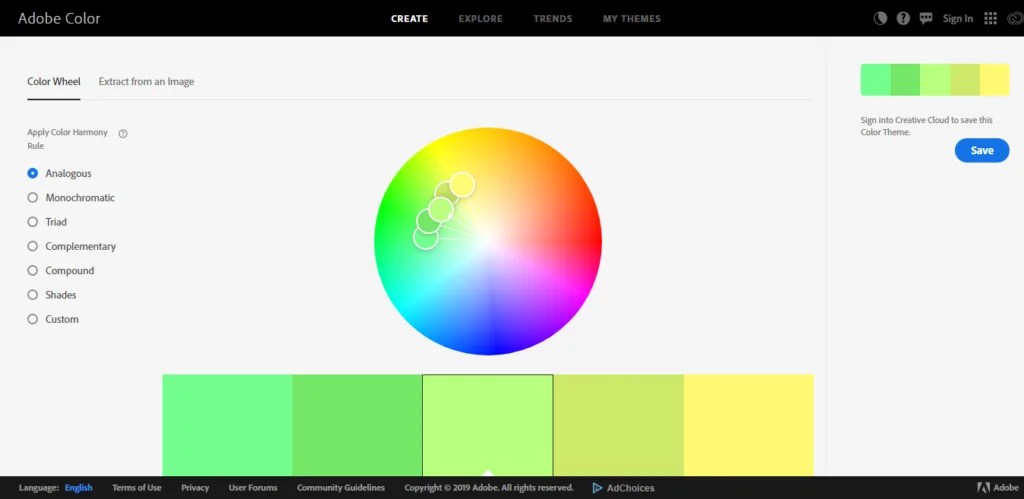Click the AdChoices triangle icon
The height and width of the screenshot is (499, 1024).
click(597, 488)
